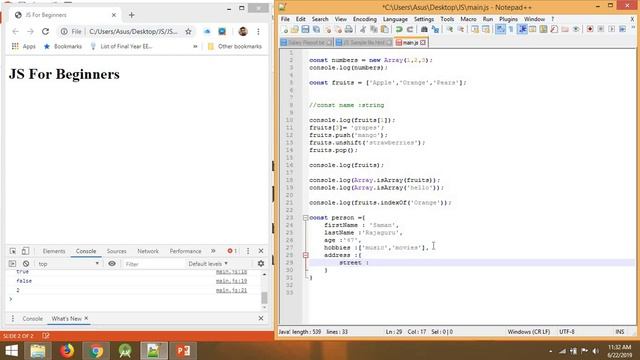This screenshot has width=640, height=360.
Task: Click the console output scrollbar thumb
Action: click(264, 298)
